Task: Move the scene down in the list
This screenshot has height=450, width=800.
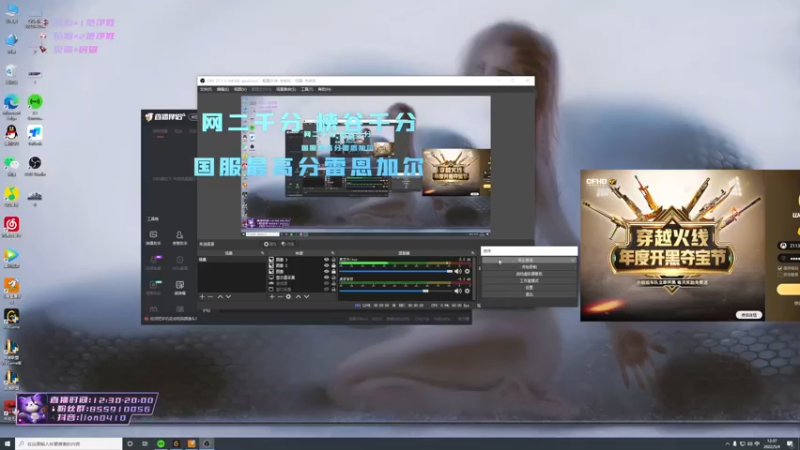Action: tap(228, 296)
